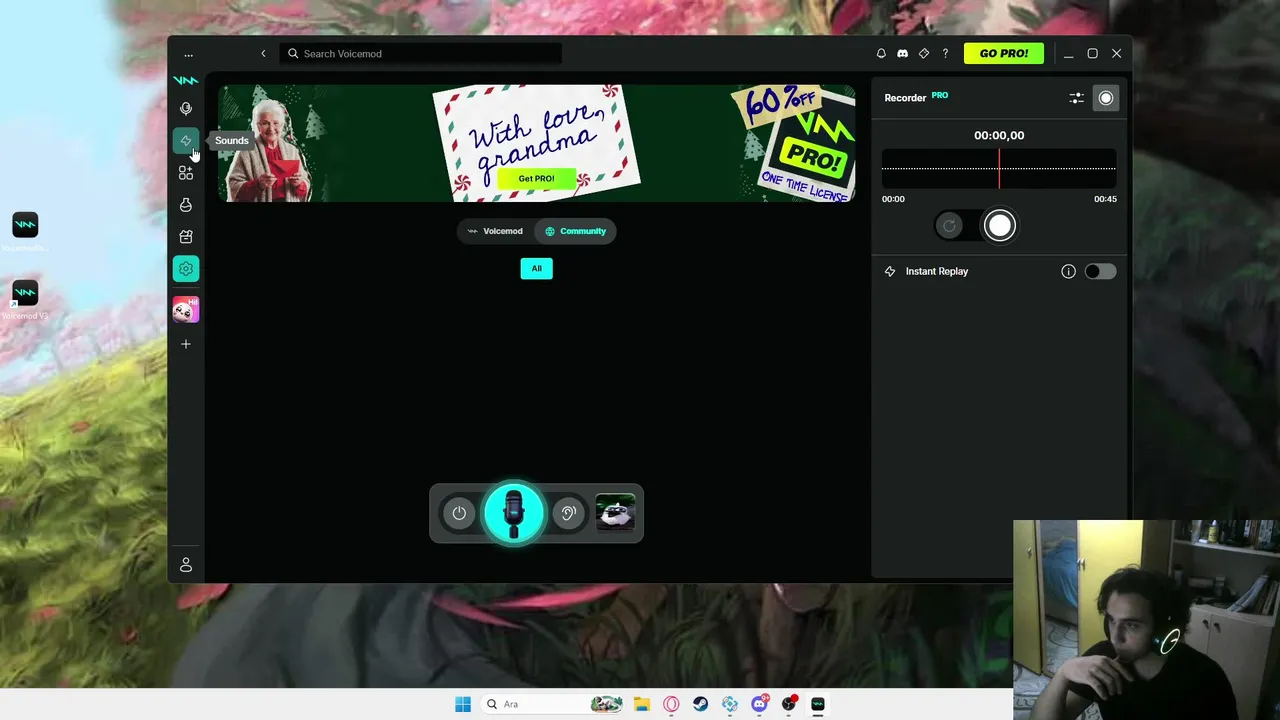
Task: Go back with the left arrow
Action: (x=263, y=54)
